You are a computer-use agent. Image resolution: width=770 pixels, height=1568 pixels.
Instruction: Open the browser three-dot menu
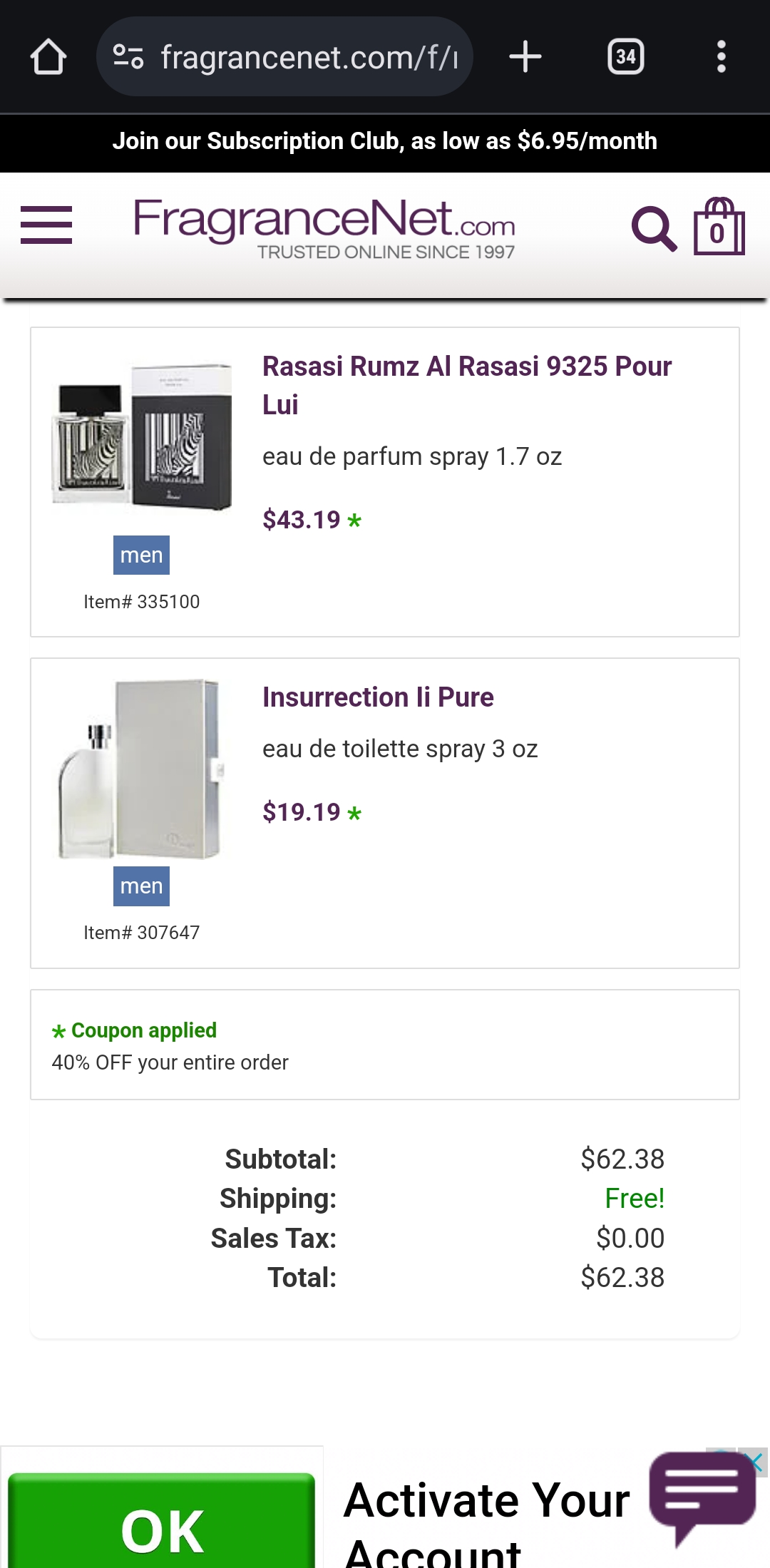tap(722, 57)
